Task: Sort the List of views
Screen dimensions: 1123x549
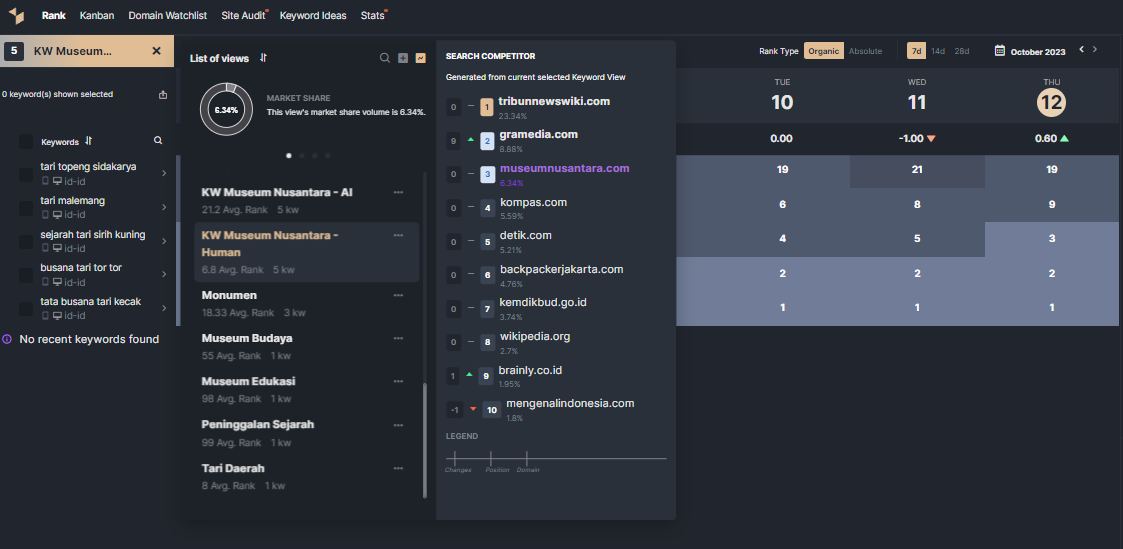Action: click(264, 58)
